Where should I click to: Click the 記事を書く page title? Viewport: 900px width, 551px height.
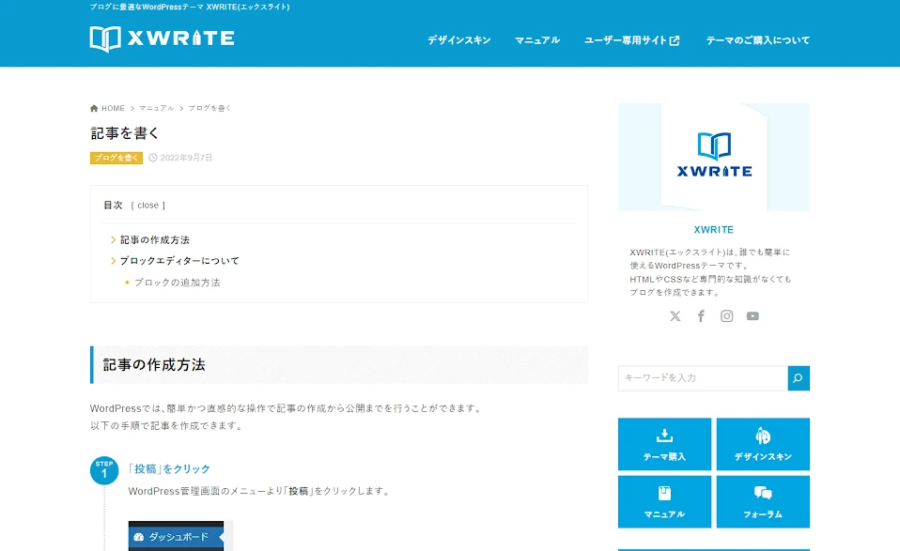(x=125, y=133)
